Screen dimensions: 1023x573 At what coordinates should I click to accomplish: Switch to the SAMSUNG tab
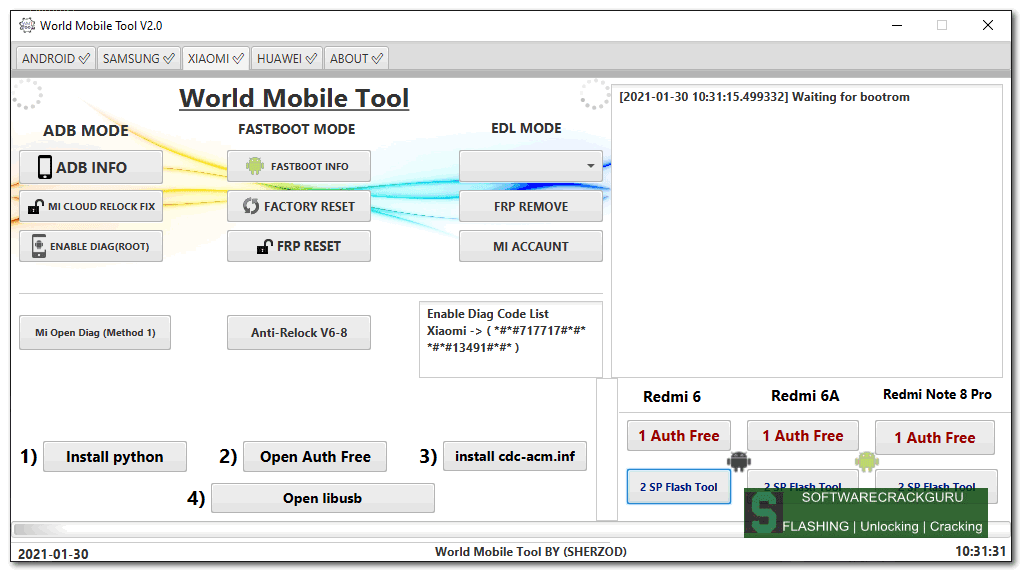138,59
